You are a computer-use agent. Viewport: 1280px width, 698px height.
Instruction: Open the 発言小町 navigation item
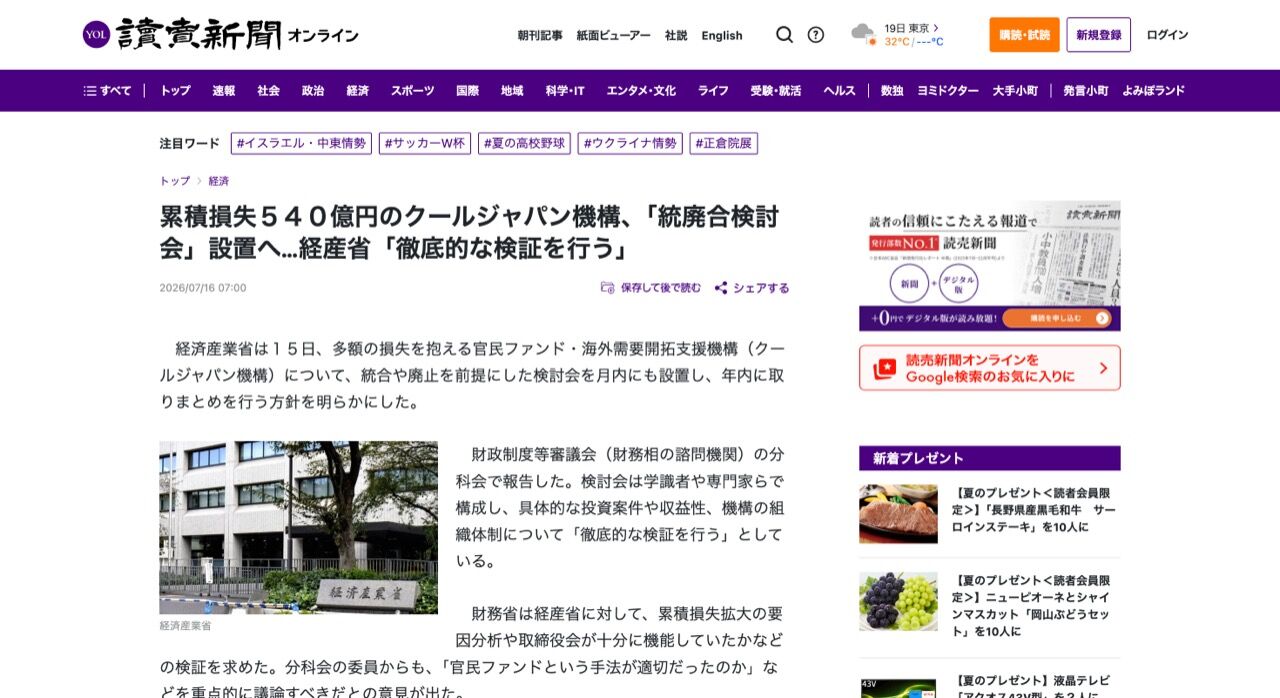[1086, 90]
